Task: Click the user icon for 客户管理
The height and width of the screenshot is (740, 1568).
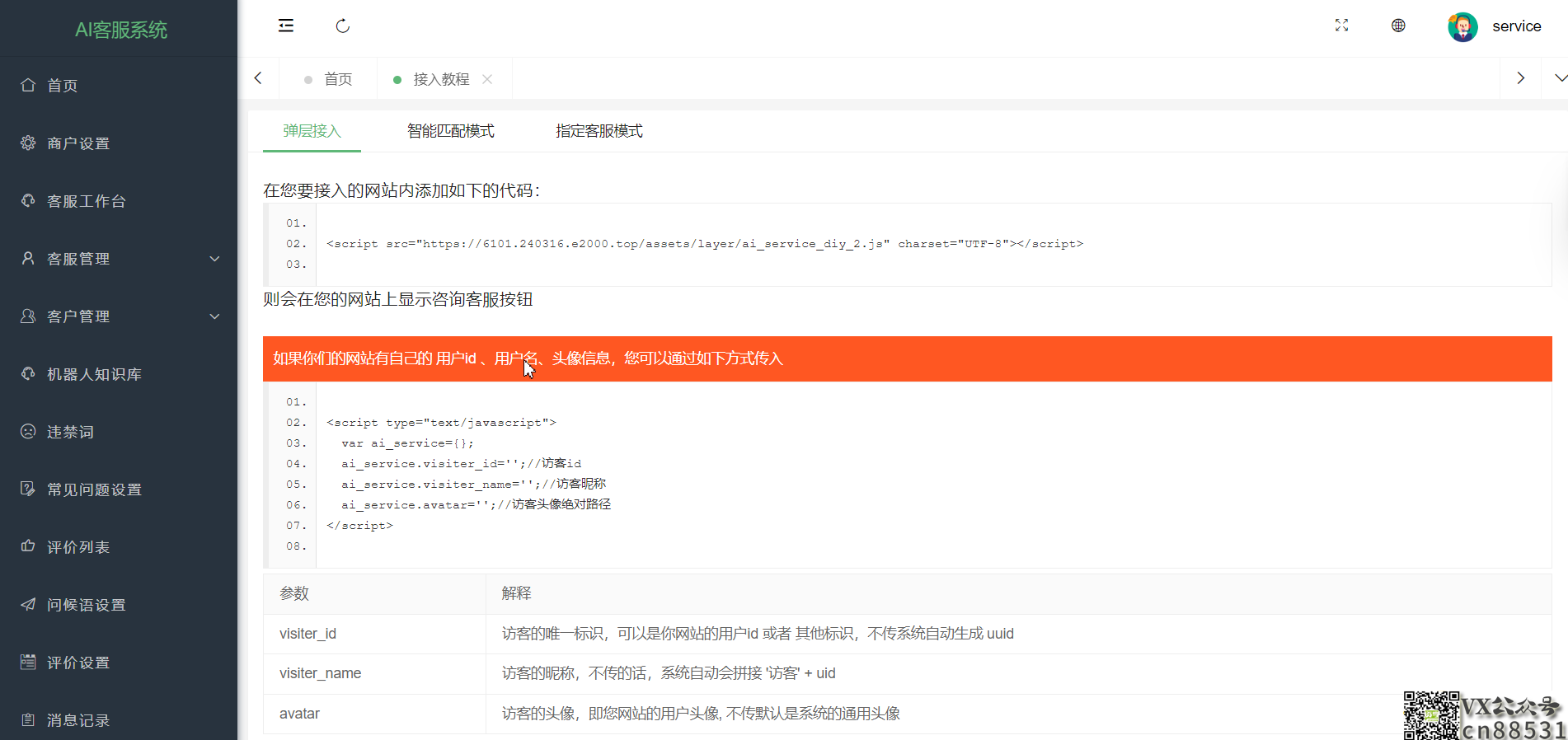Action: pos(28,316)
